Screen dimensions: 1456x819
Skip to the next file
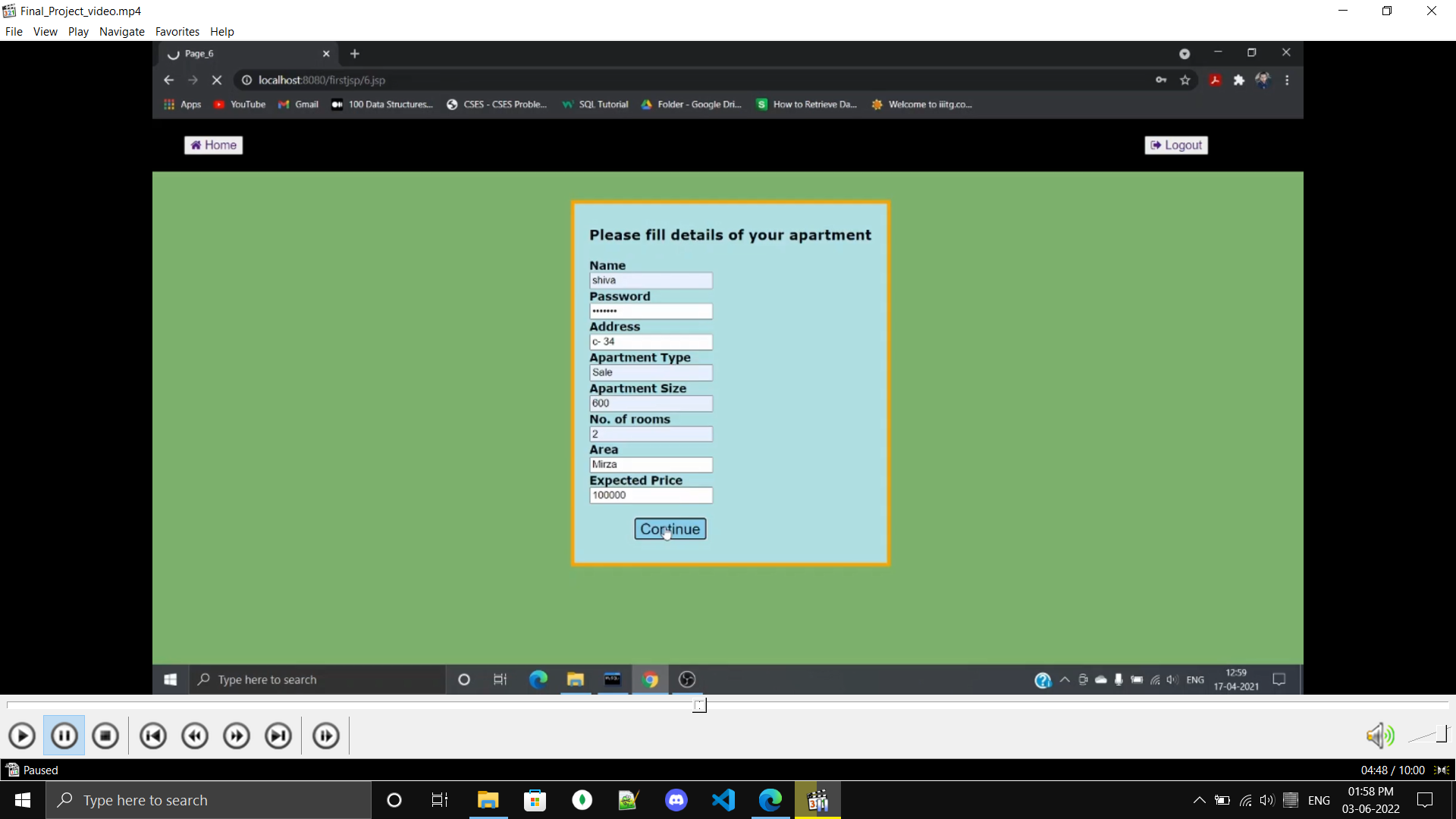click(x=278, y=736)
